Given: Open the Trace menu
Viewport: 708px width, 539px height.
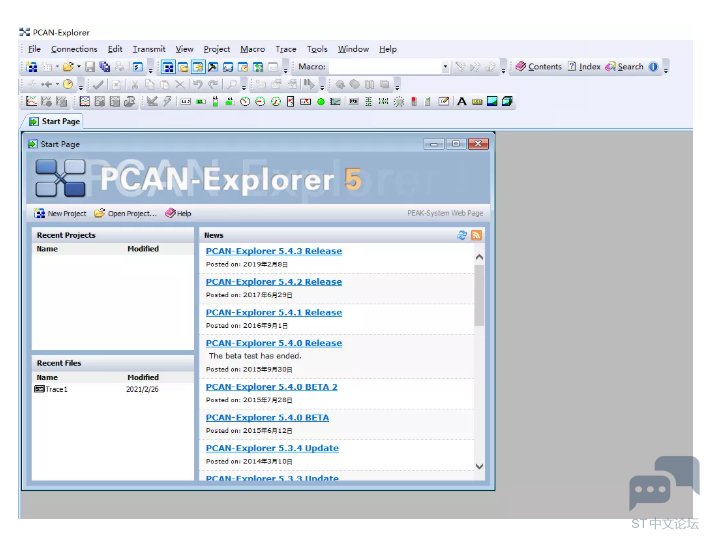Looking at the screenshot, I should pos(286,49).
